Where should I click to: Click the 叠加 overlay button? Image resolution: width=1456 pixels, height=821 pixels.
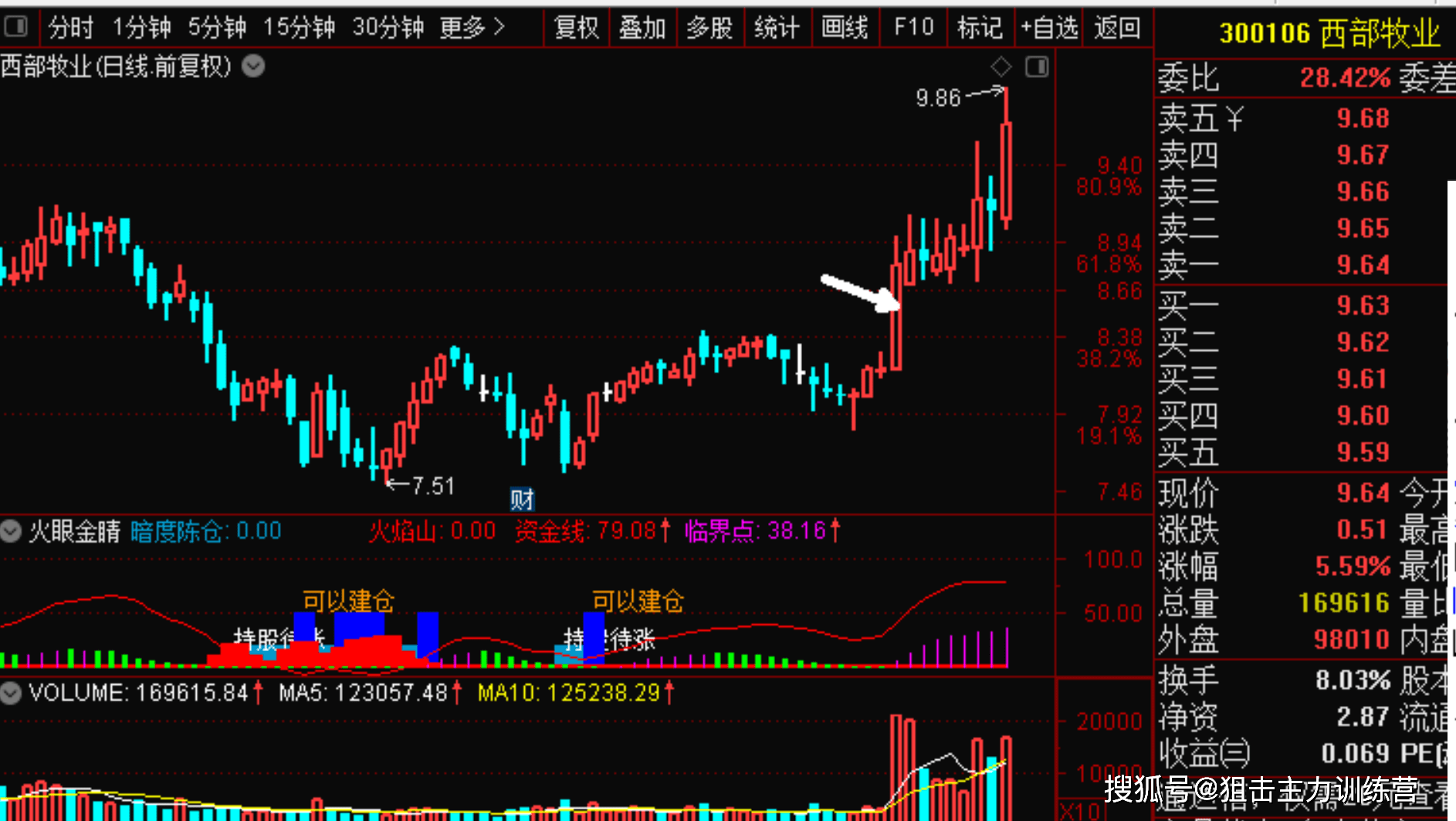[x=642, y=29]
